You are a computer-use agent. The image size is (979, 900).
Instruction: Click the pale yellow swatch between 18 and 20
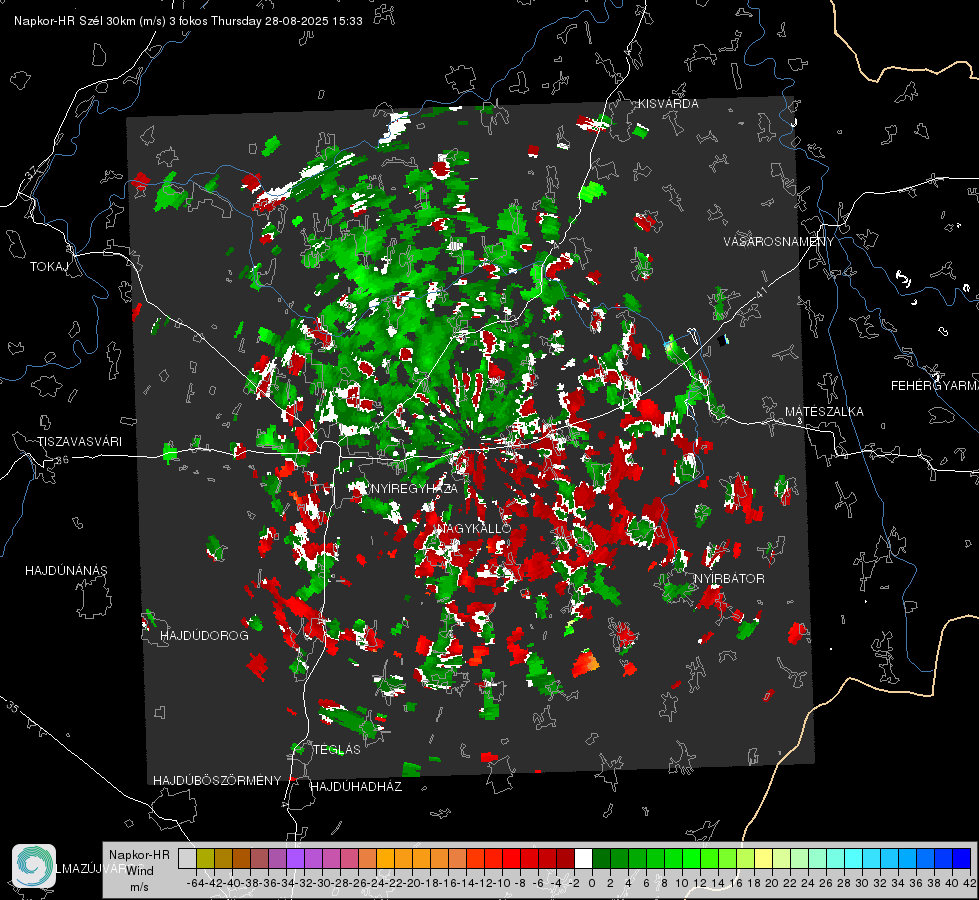point(764,859)
